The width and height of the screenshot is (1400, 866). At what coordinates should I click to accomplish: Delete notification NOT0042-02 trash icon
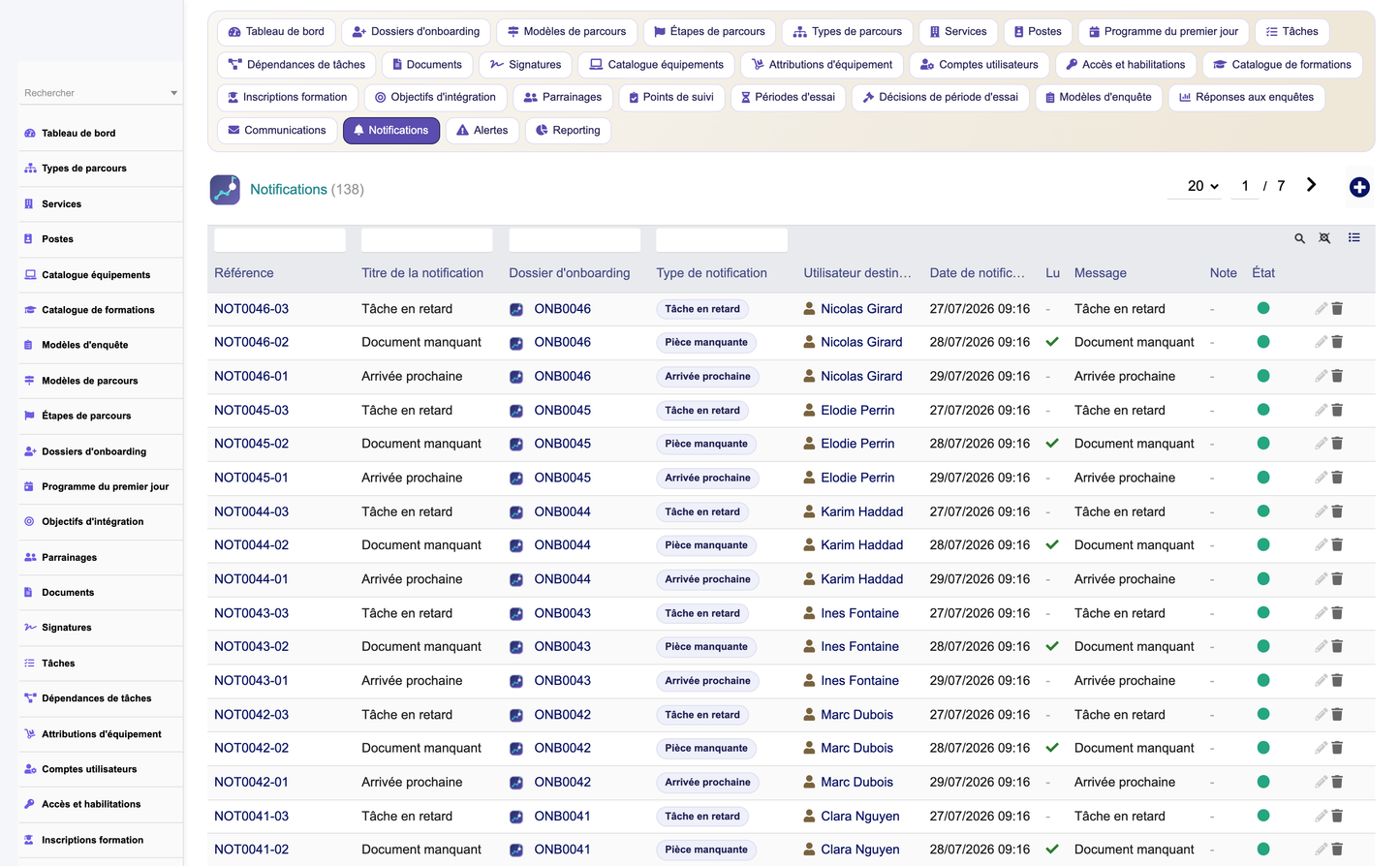1337,748
